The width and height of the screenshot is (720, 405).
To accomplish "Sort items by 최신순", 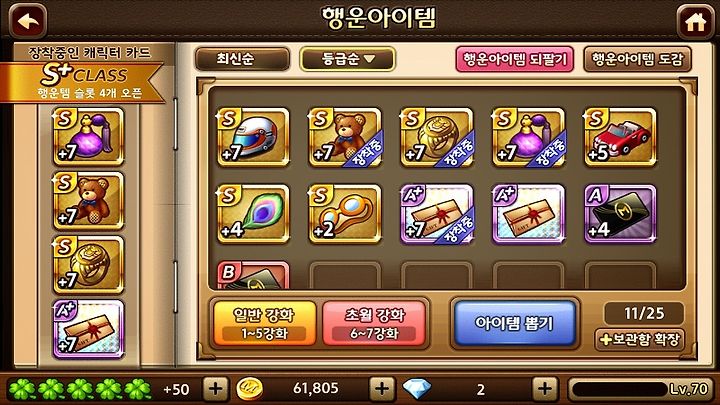I will click(x=242, y=59).
